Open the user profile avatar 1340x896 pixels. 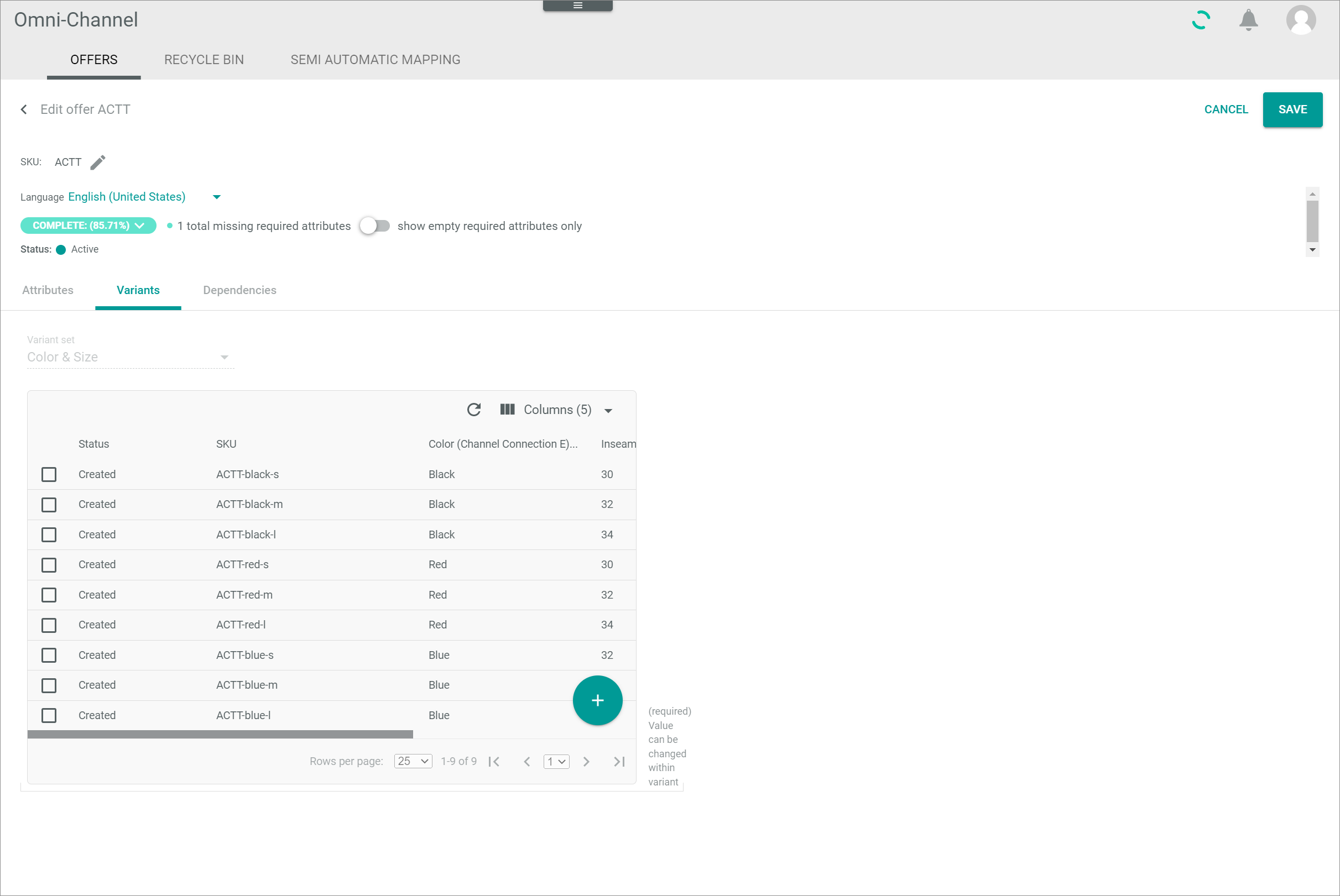[1301, 20]
